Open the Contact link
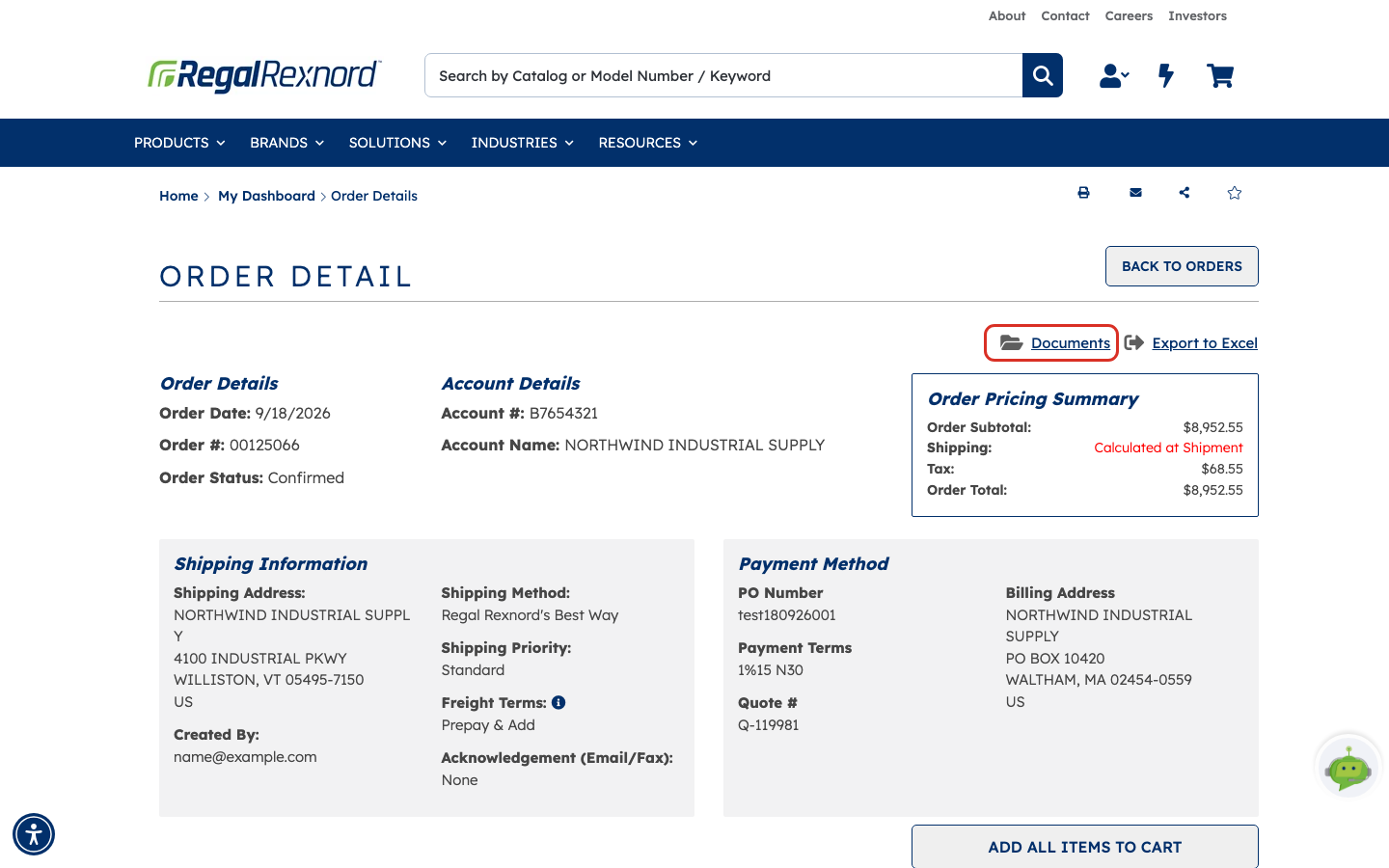This screenshot has height=868, width=1389. click(x=1065, y=15)
